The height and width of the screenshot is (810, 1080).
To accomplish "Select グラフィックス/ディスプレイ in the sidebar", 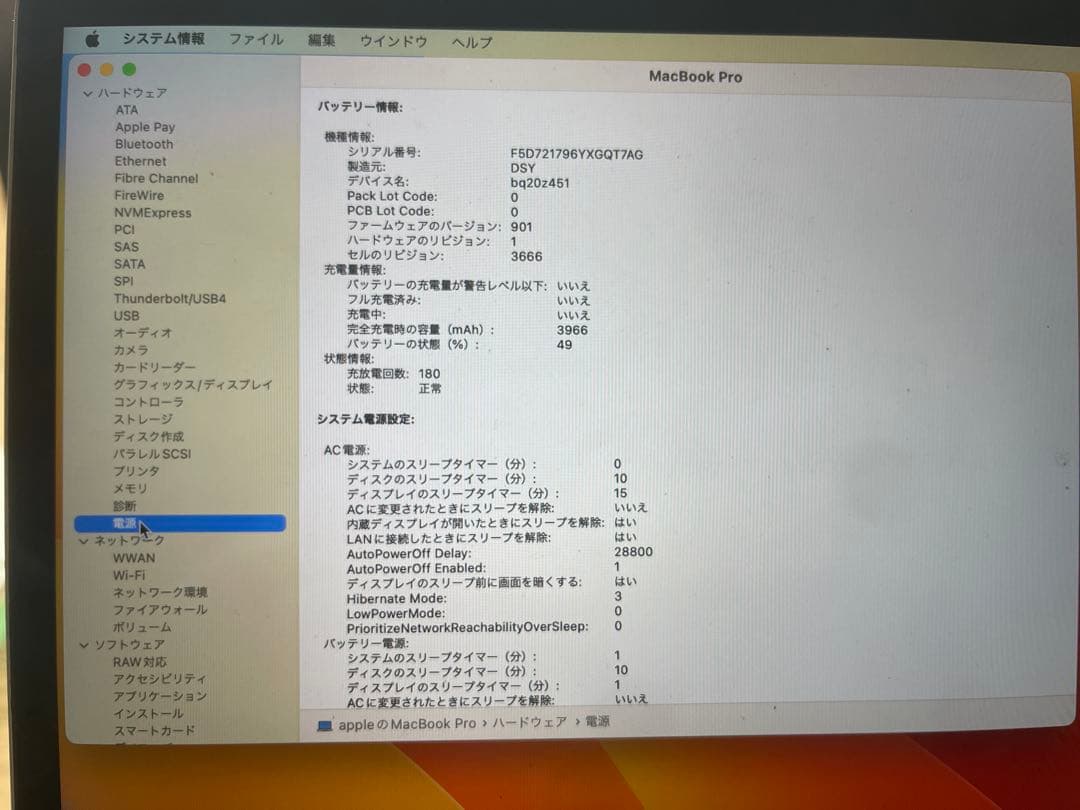I will [x=193, y=385].
